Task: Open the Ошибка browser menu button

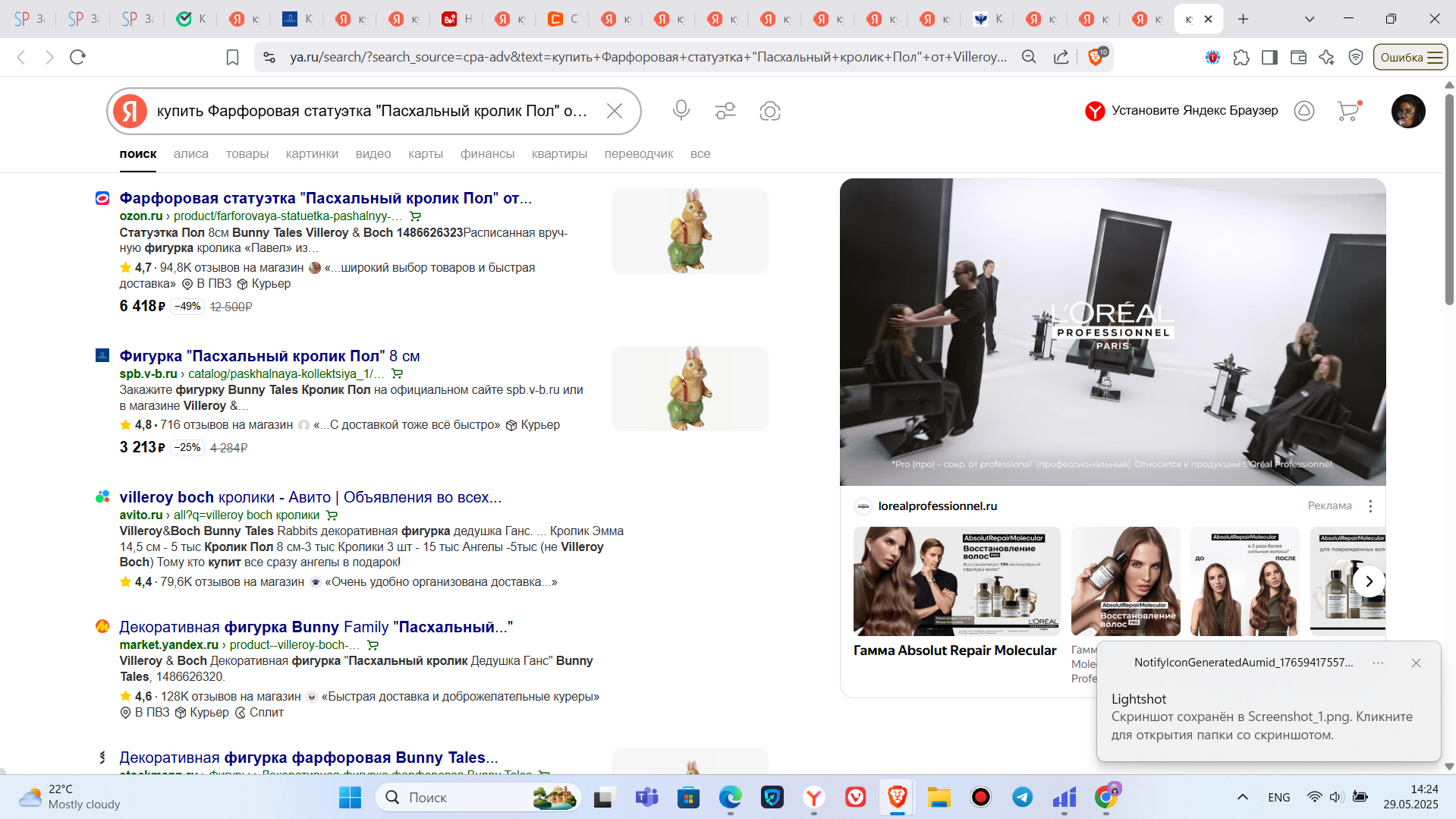Action: (1410, 57)
